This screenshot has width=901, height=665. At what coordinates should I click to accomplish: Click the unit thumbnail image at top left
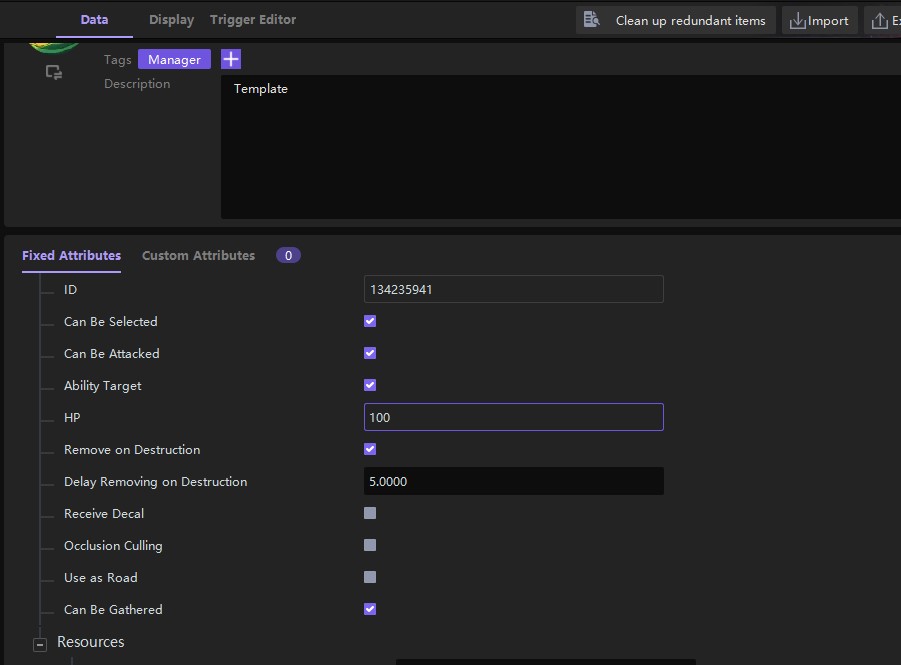[x=54, y=46]
